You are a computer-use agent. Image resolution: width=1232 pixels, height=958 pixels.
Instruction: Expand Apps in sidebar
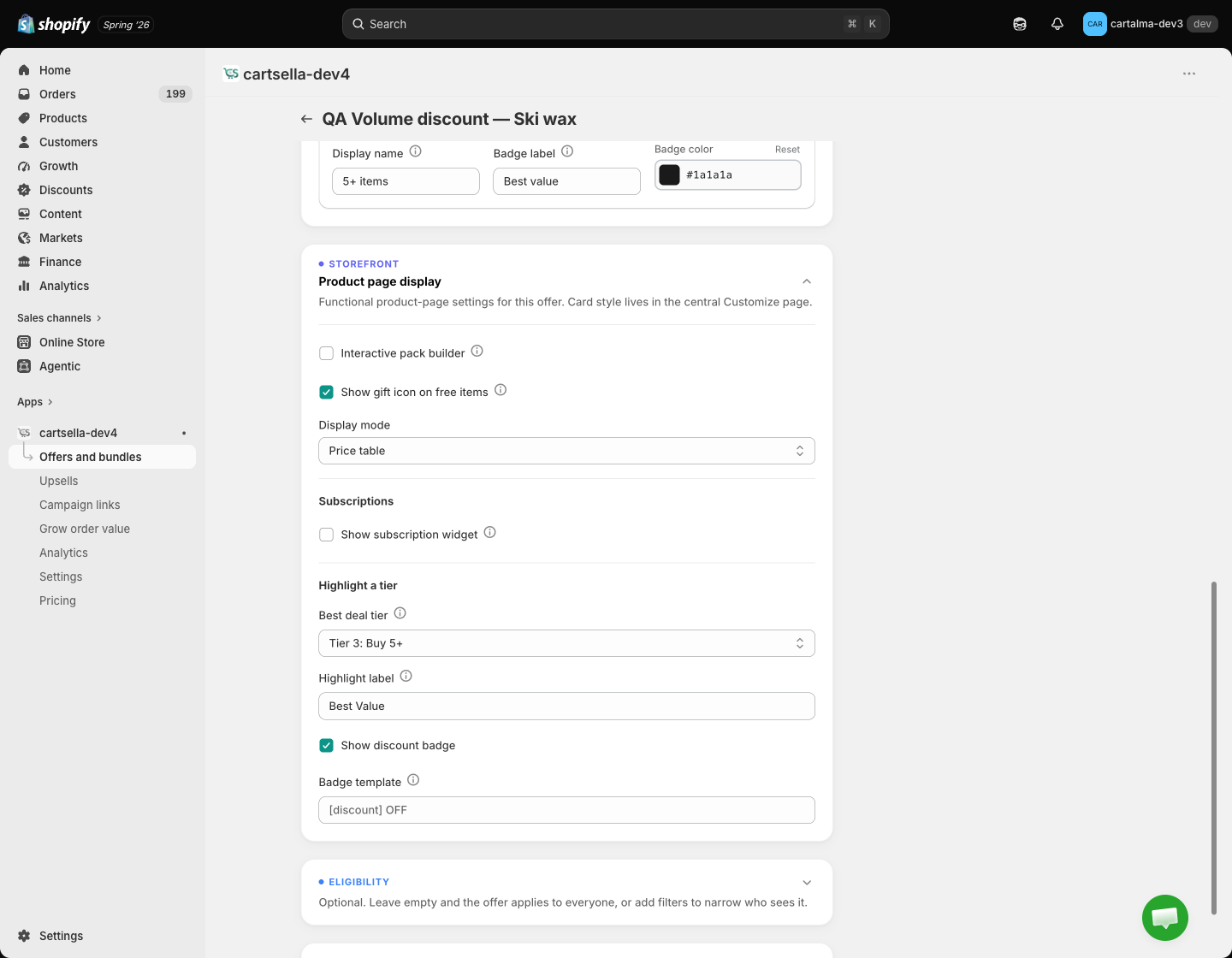(35, 402)
